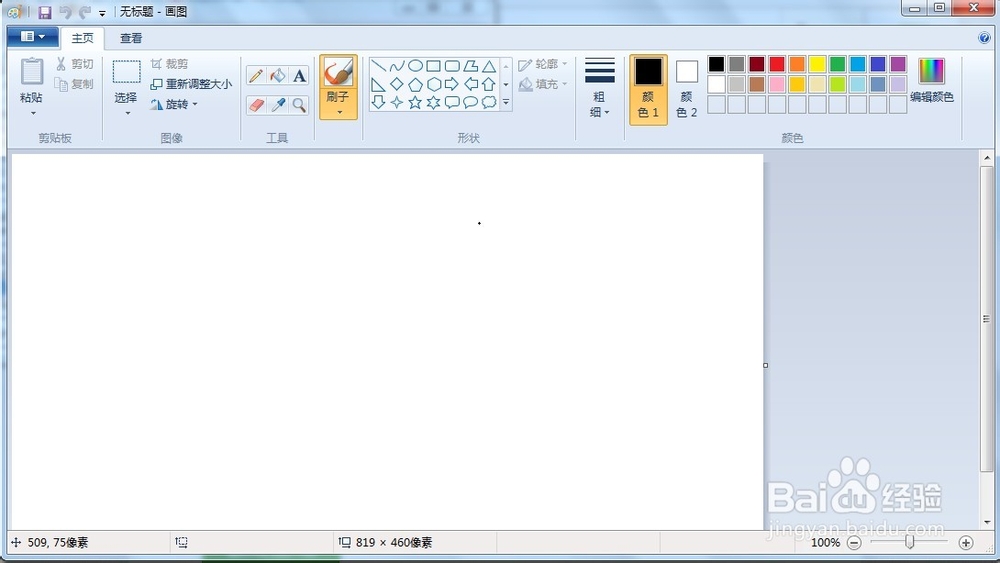The width and height of the screenshot is (1000, 563).
Task: Choose the Oval shape
Action: coord(415,66)
